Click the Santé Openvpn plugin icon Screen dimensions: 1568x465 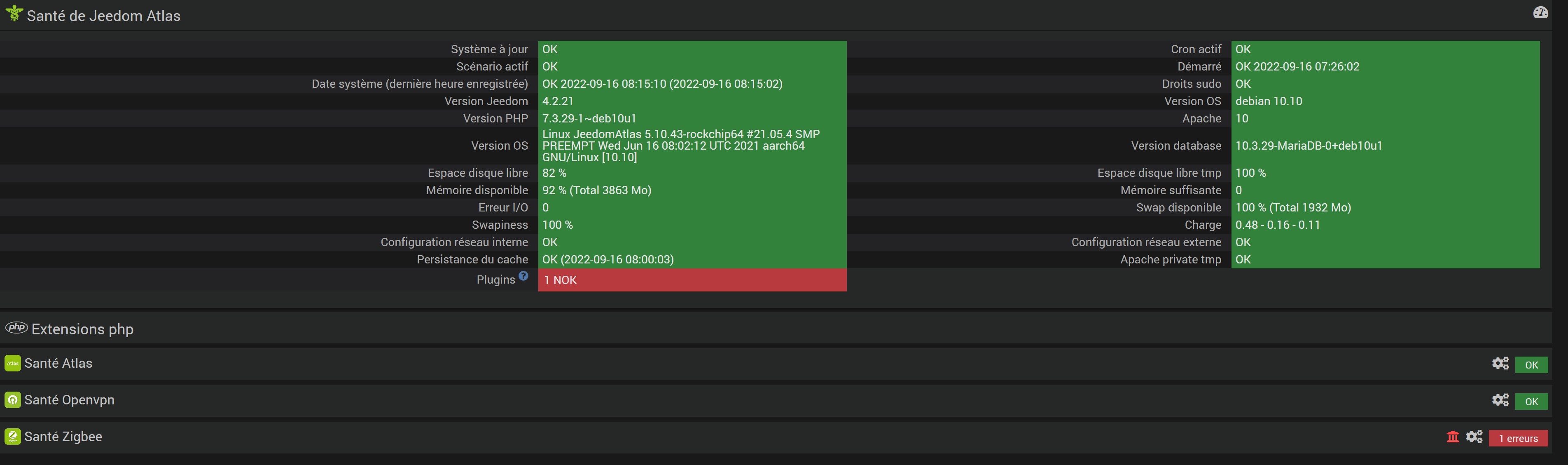(13, 400)
